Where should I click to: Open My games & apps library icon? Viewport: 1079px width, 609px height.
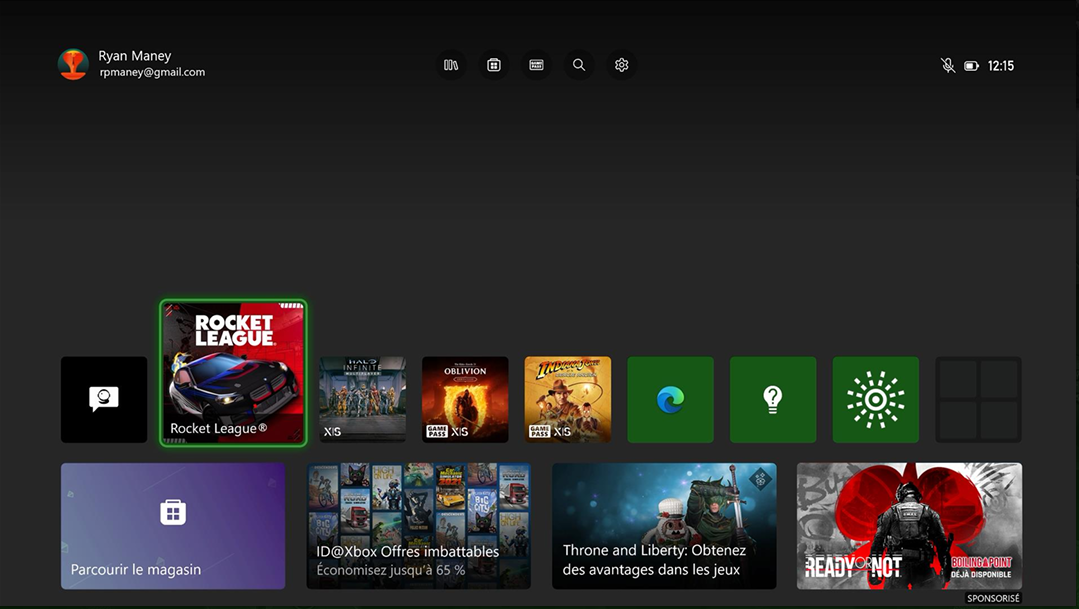(451, 65)
